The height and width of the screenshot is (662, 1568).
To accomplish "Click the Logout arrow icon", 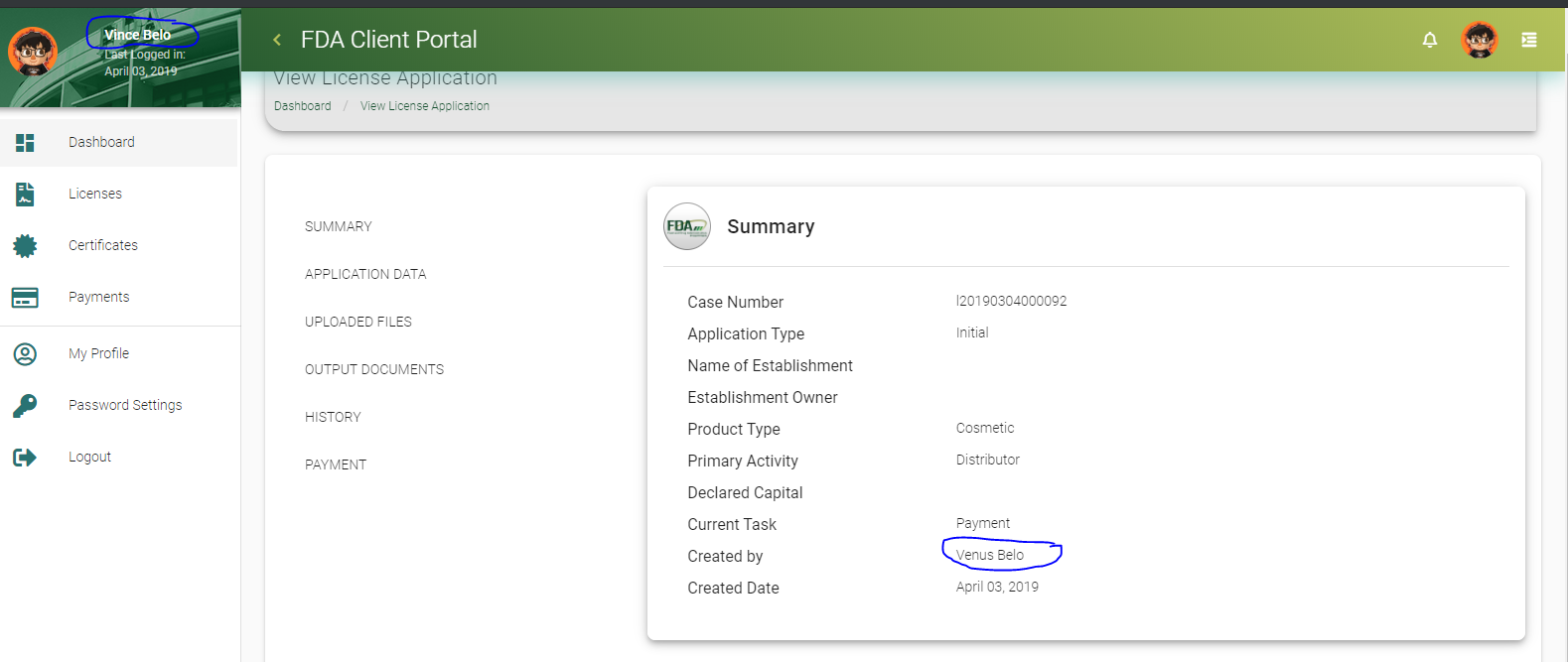I will [25, 458].
